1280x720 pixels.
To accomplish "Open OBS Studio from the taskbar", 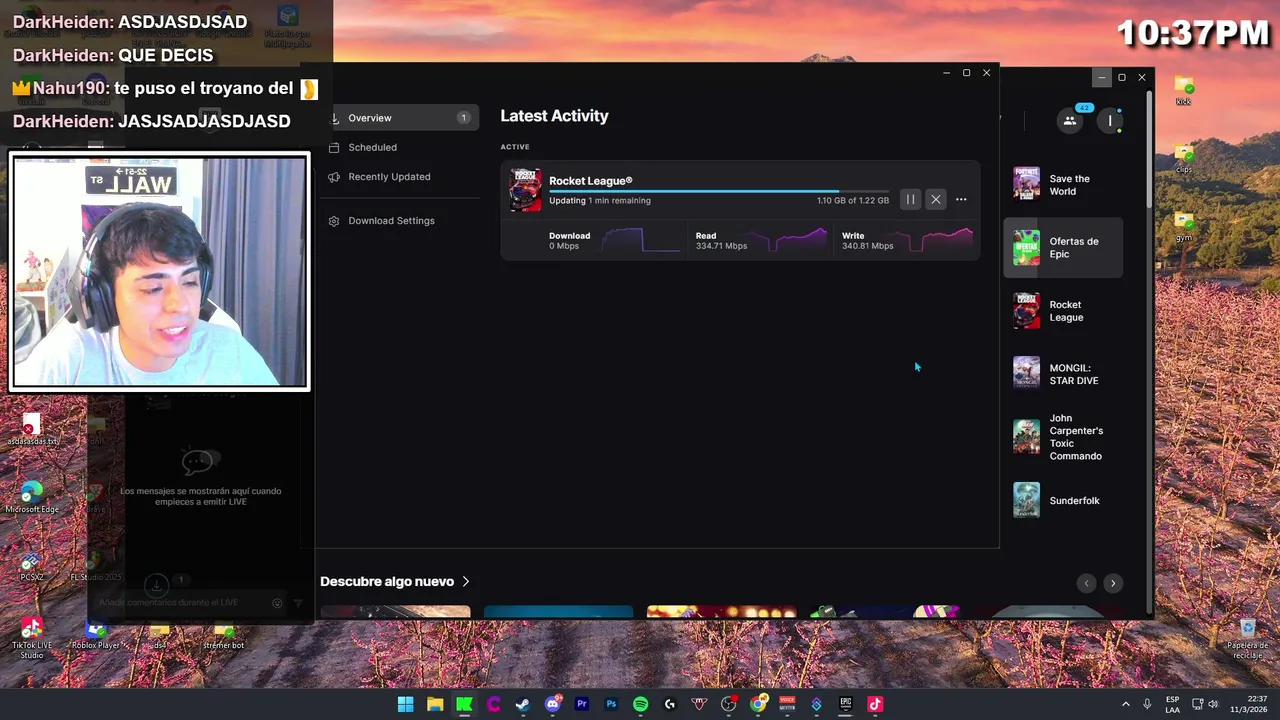I will [x=729, y=704].
